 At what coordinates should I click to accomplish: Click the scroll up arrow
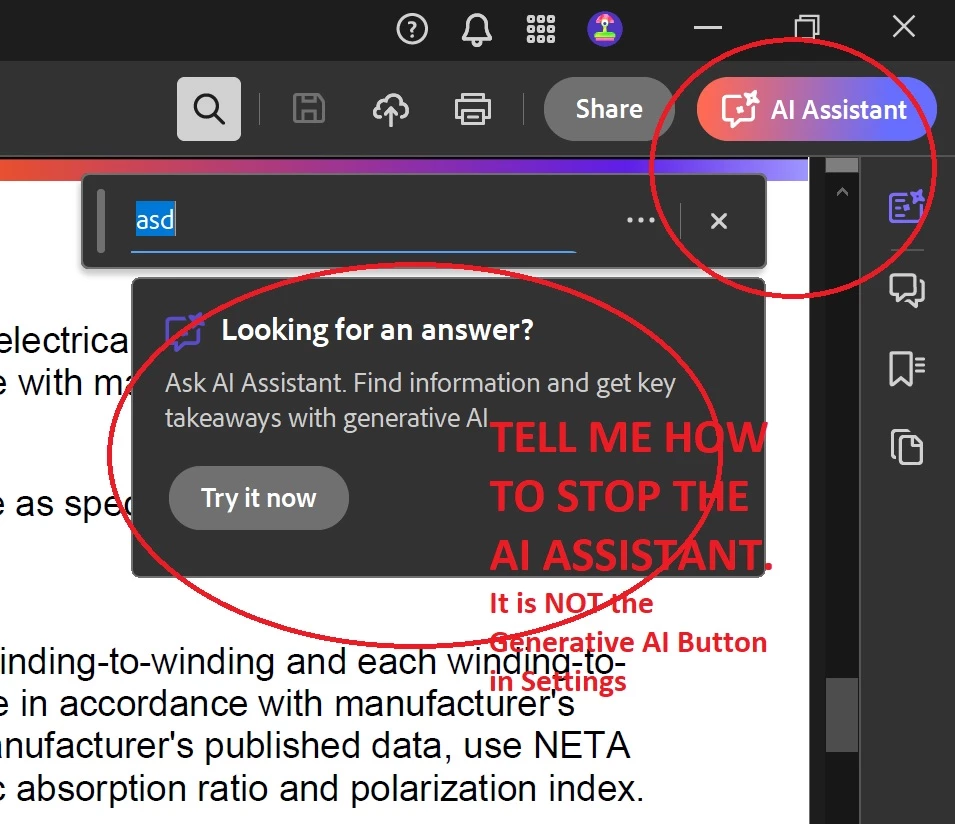tap(842, 192)
